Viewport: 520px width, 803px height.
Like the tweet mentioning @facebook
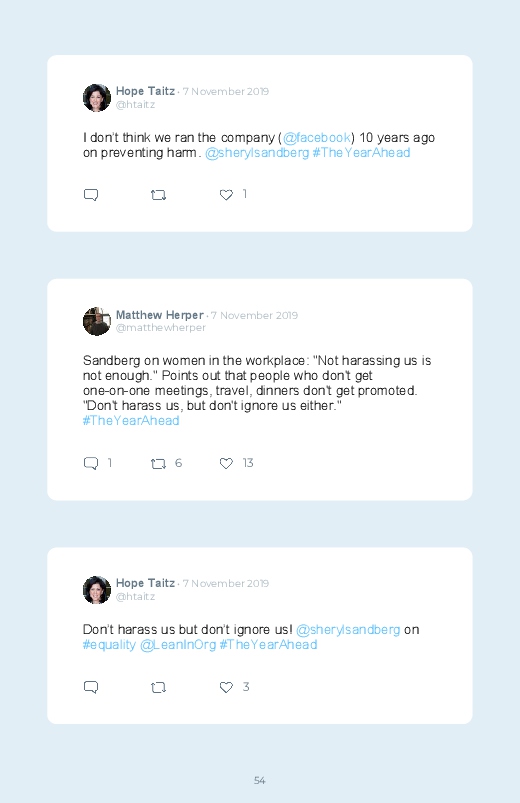(x=226, y=195)
